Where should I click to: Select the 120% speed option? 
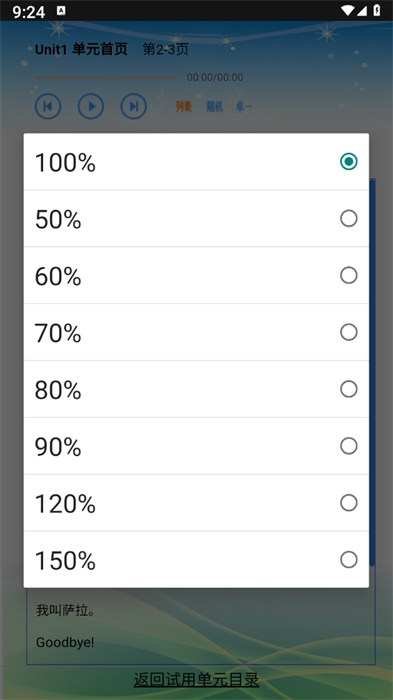coord(196,503)
